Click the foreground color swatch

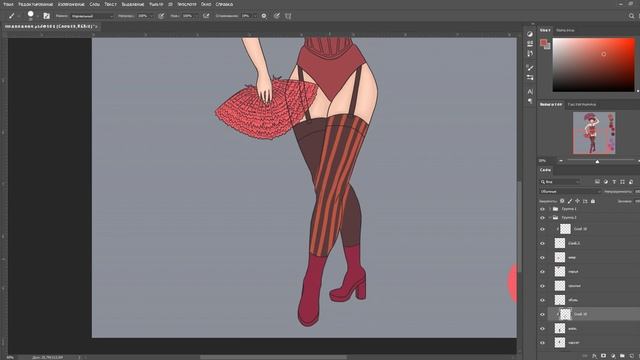point(543,42)
